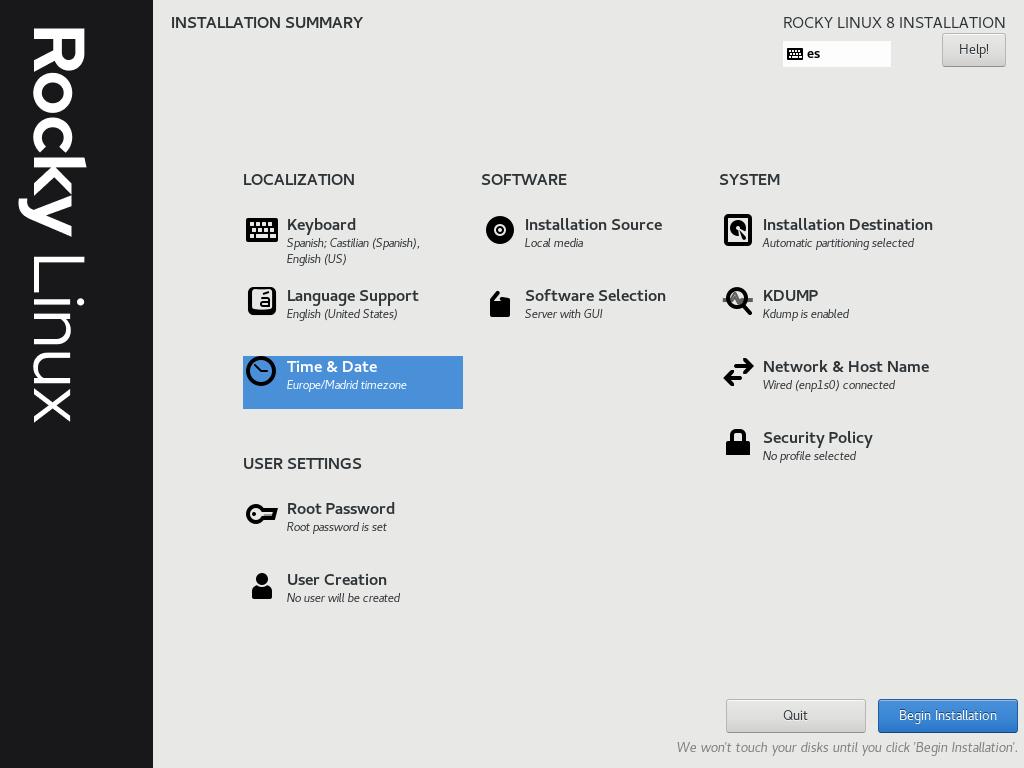Click the Quit button
This screenshot has height=768, width=1024.
point(795,716)
